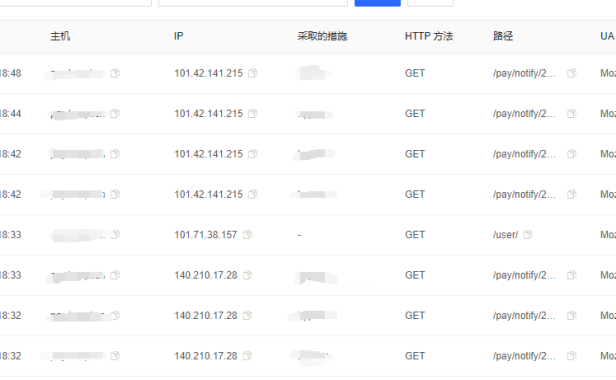Click the /user/ path text

(505, 235)
